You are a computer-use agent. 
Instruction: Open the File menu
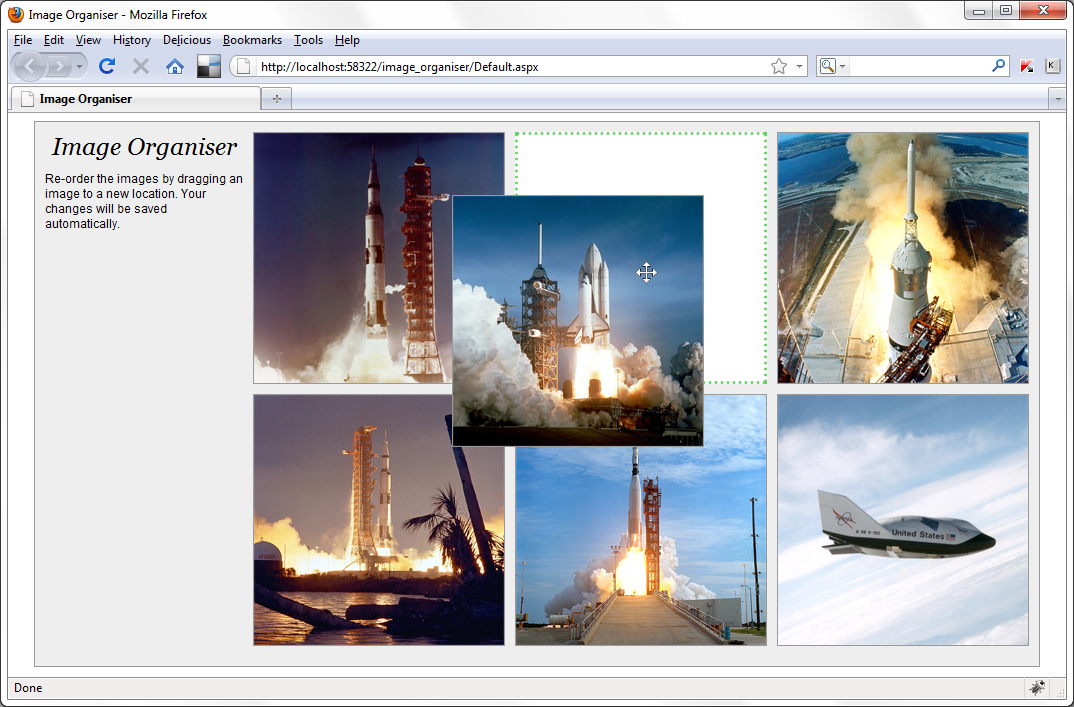[x=23, y=40]
